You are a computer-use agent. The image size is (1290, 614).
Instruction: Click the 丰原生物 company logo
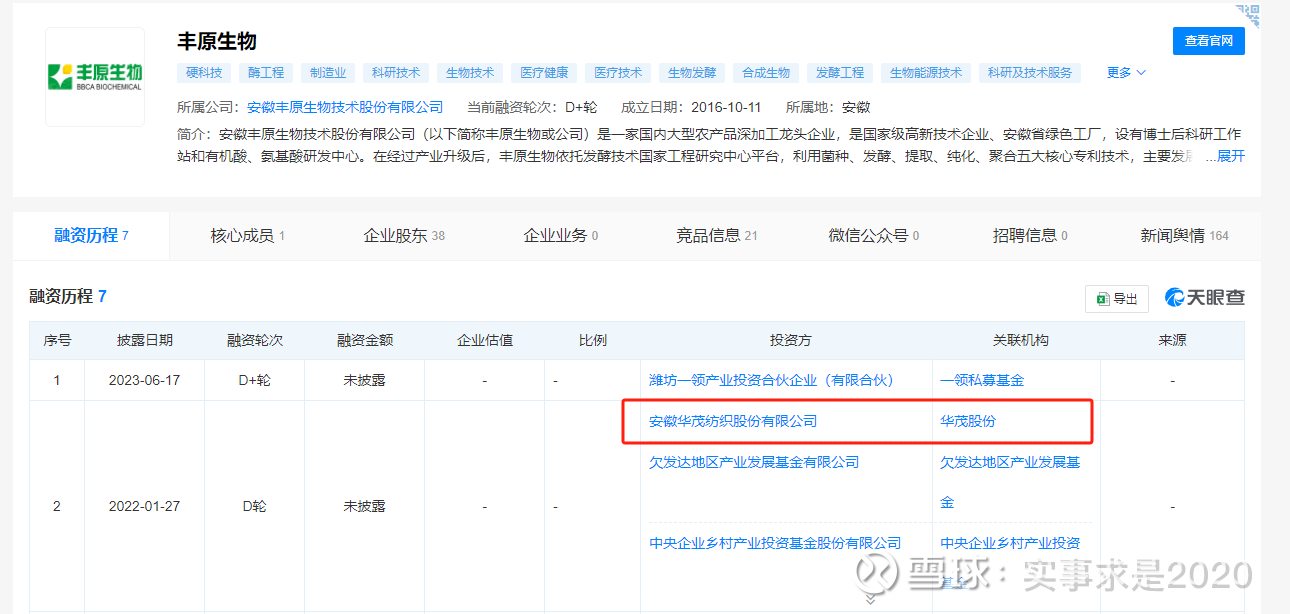coord(95,77)
